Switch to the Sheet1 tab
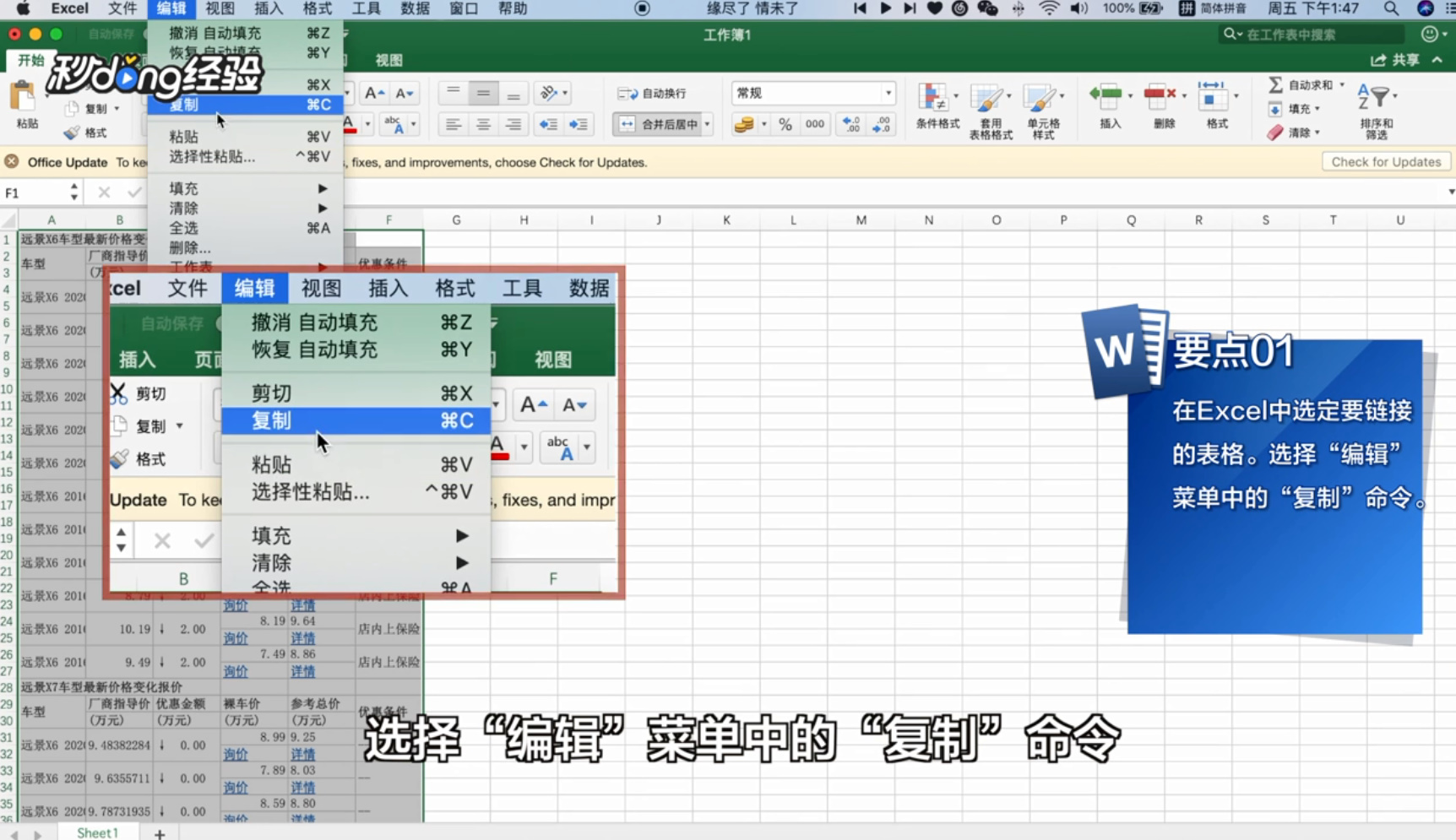 [x=97, y=832]
